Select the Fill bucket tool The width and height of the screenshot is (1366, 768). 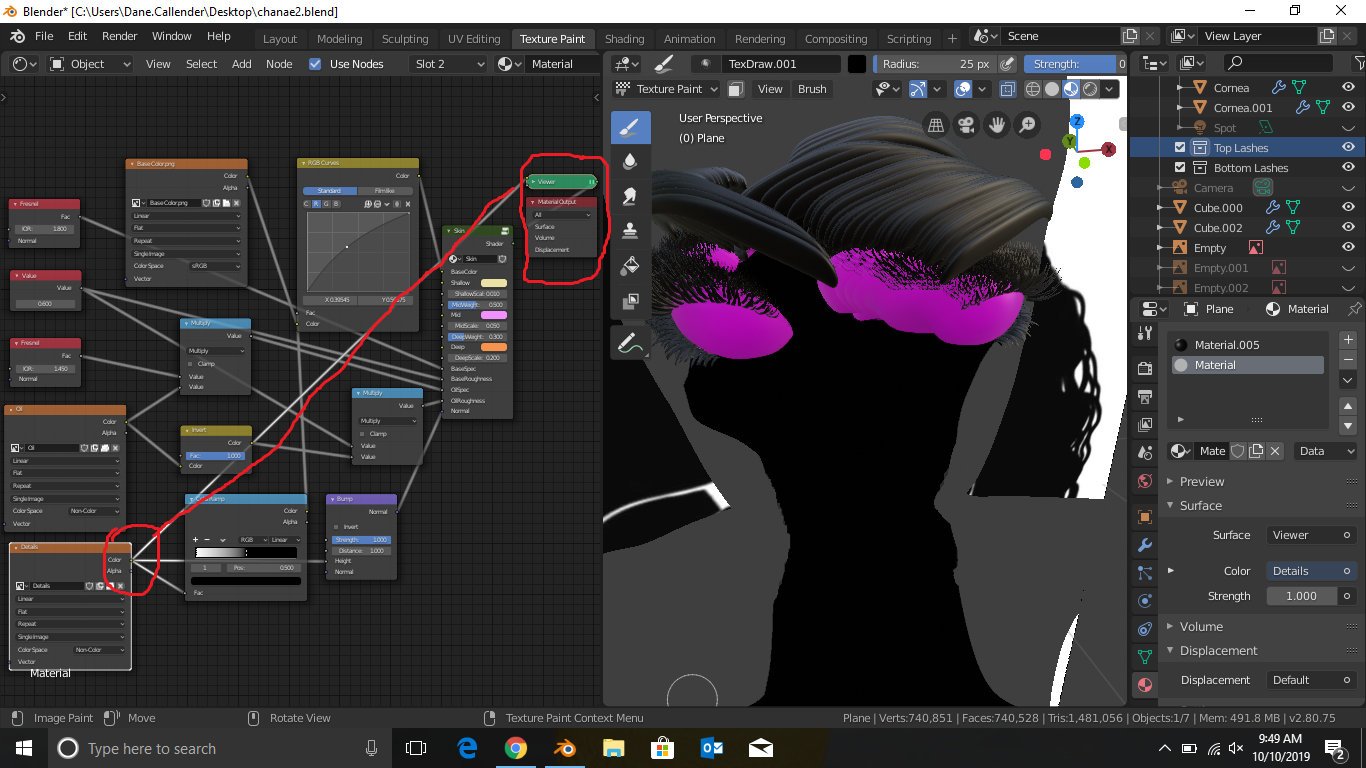coord(630,266)
